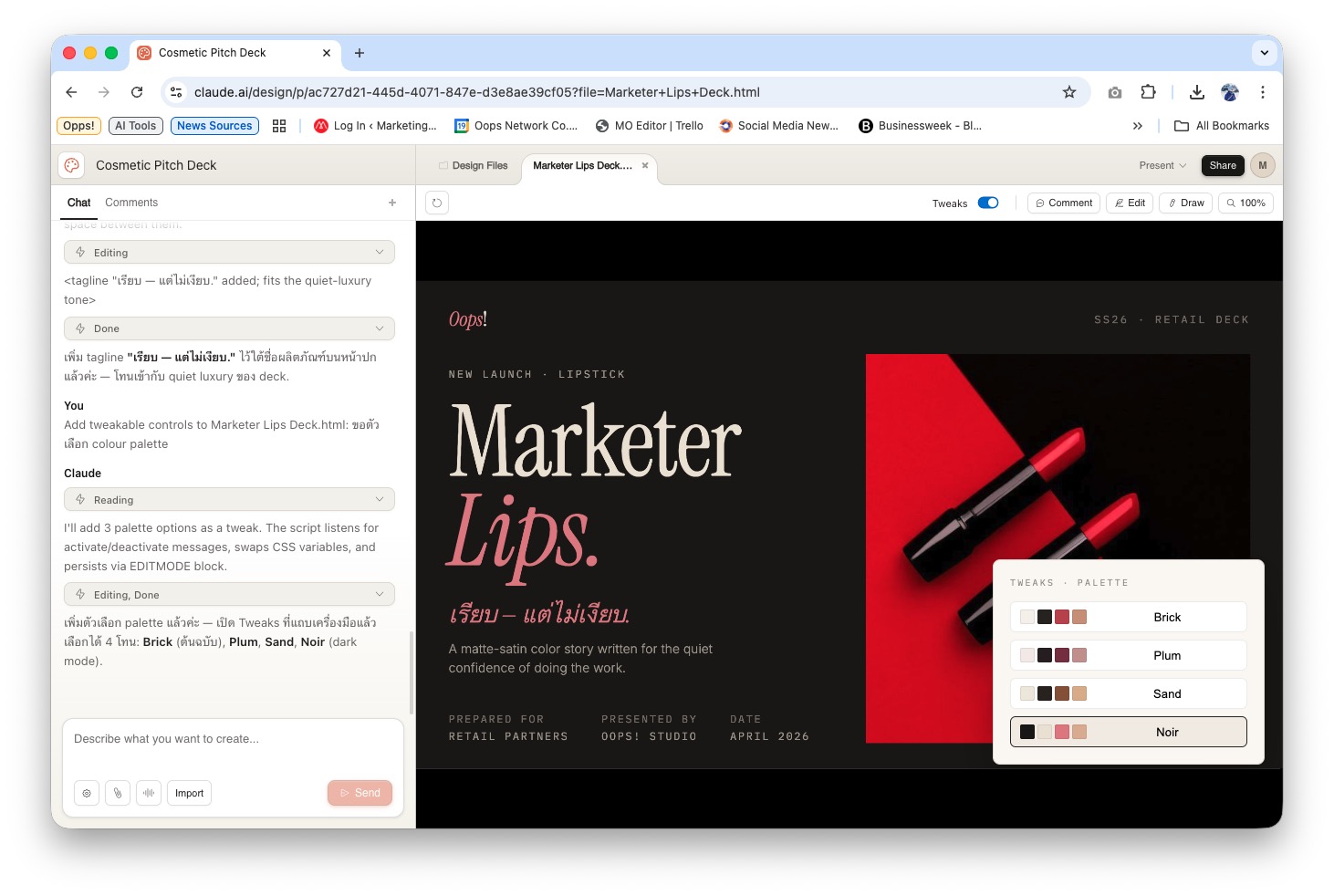Screen dimensions: 1334x896
Task: Expand the 'Editing, Done' step chevron
Action: (x=380, y=595)
